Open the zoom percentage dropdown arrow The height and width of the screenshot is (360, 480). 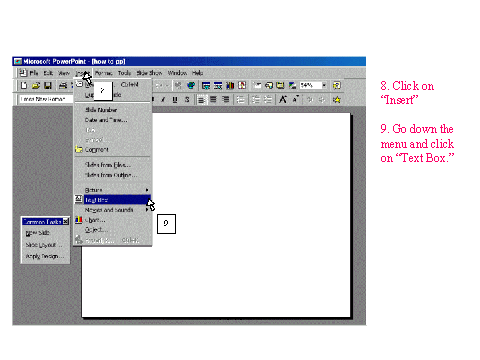coord(324,85)
